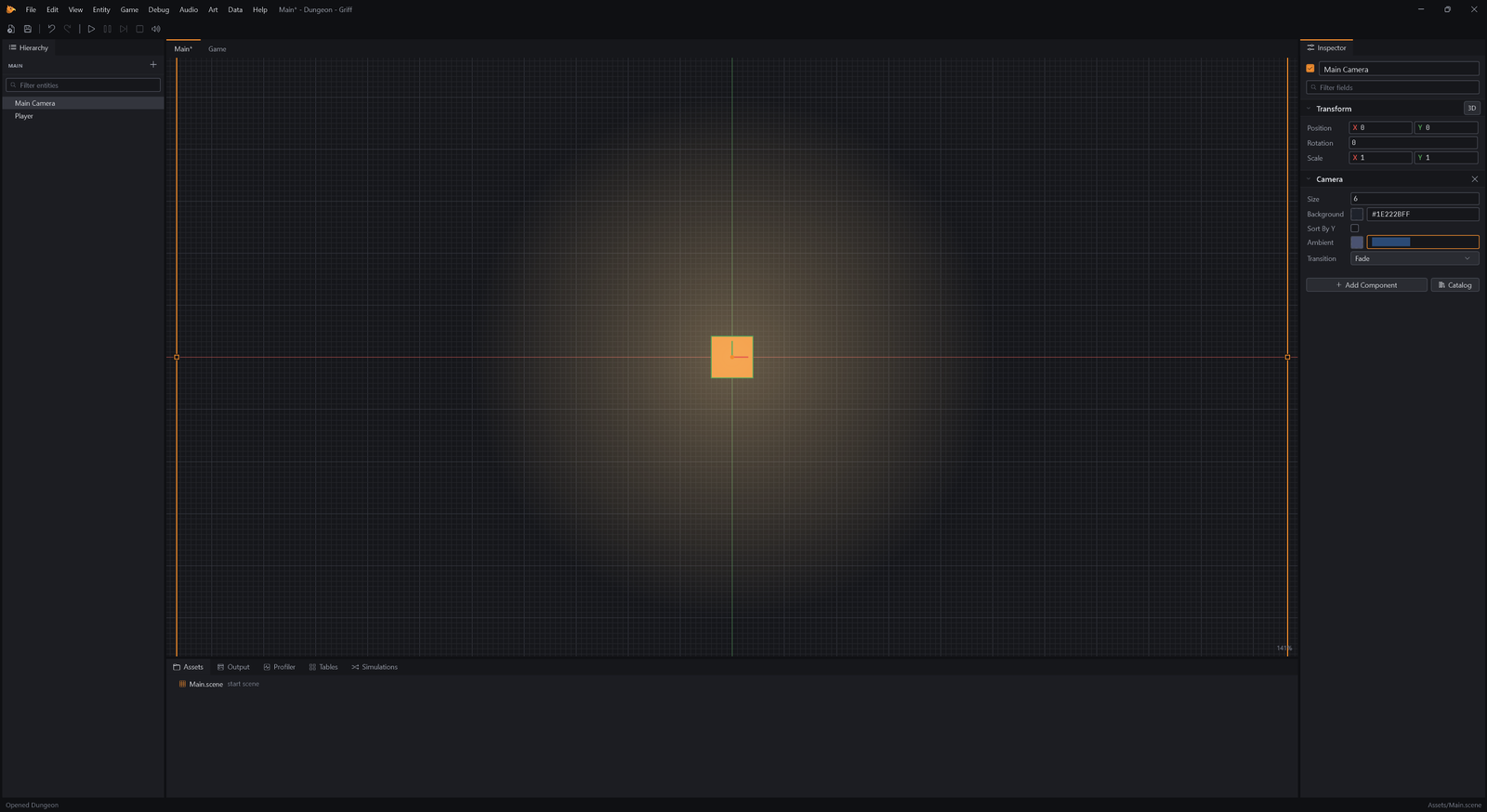
Task: Enable the Sort By Y checkbox
Action: 1354,229
